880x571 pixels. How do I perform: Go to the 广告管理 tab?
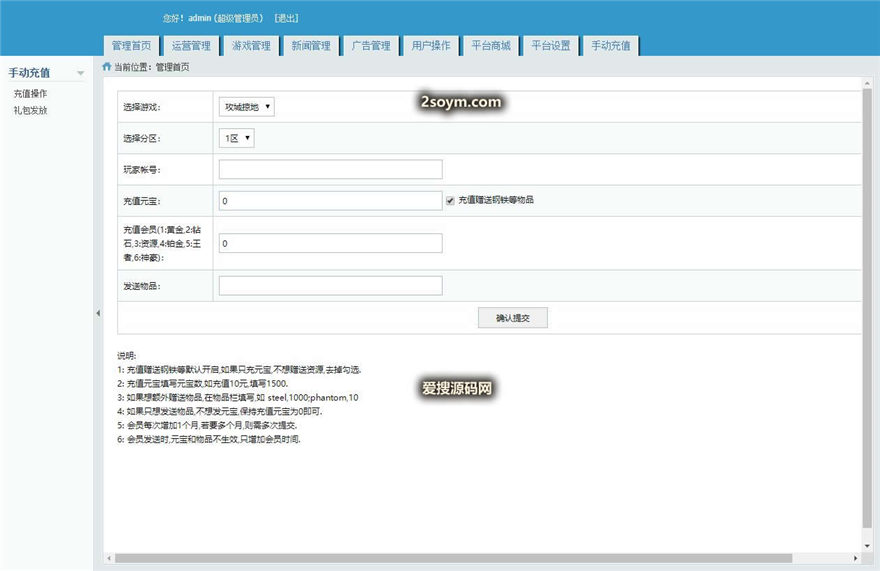pyautogui.click(x=371, y=46)
